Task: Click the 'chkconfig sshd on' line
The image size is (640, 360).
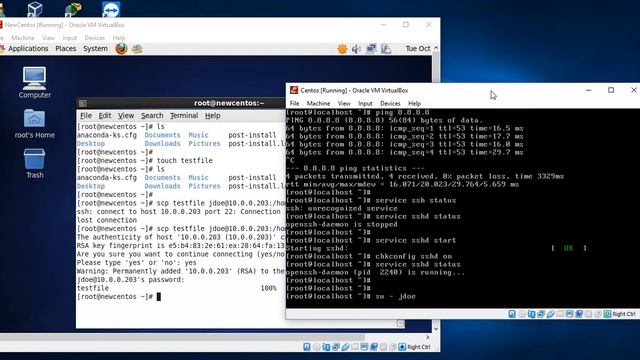Action: pyautogui.click(x=369, y=256)
